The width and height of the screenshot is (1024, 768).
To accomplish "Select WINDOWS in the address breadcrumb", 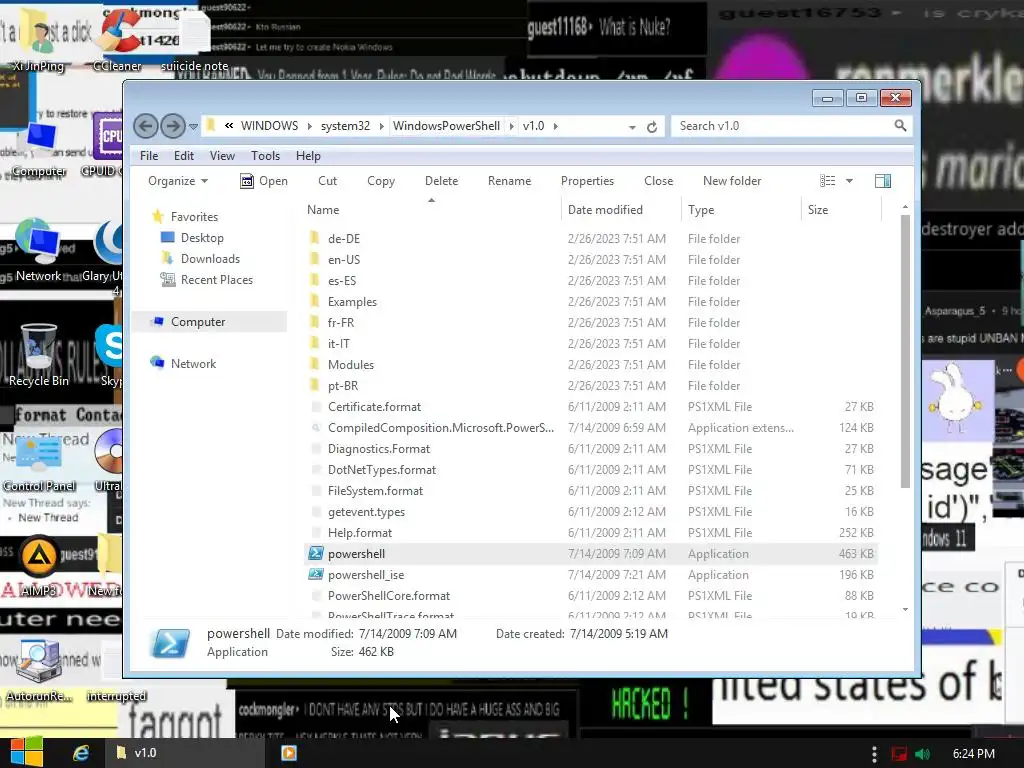I will click(269, 126).
